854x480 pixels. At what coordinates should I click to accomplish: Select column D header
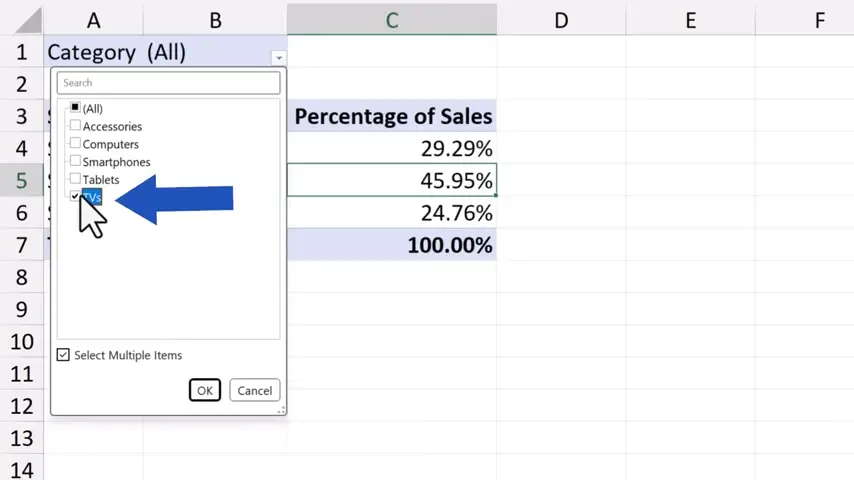coord(561,20)
